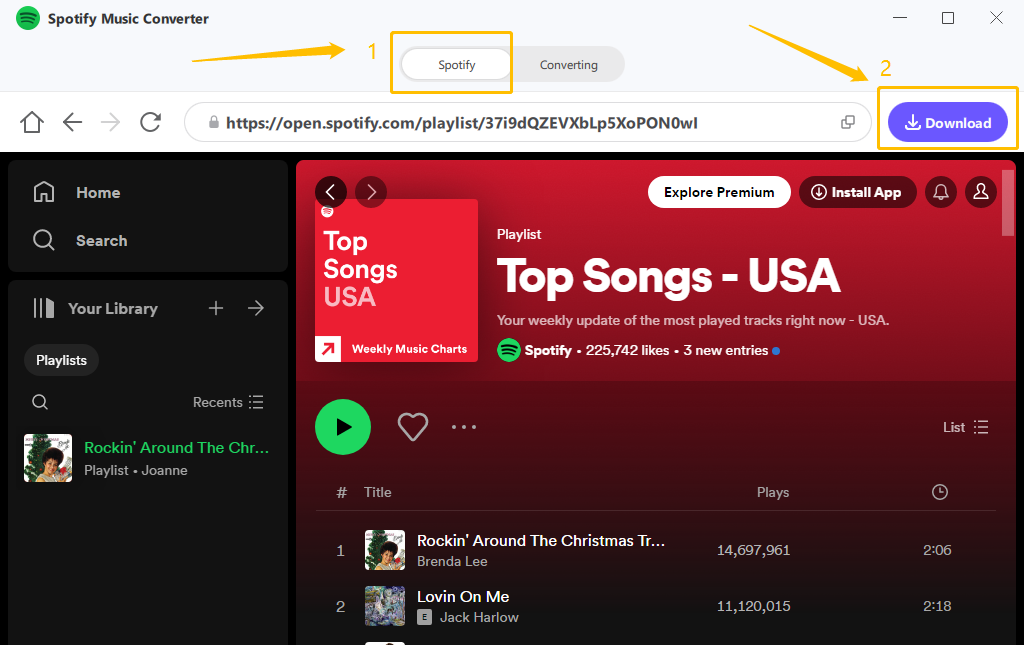
Task: Switch to the Converting tab
Action: (568, 64)
